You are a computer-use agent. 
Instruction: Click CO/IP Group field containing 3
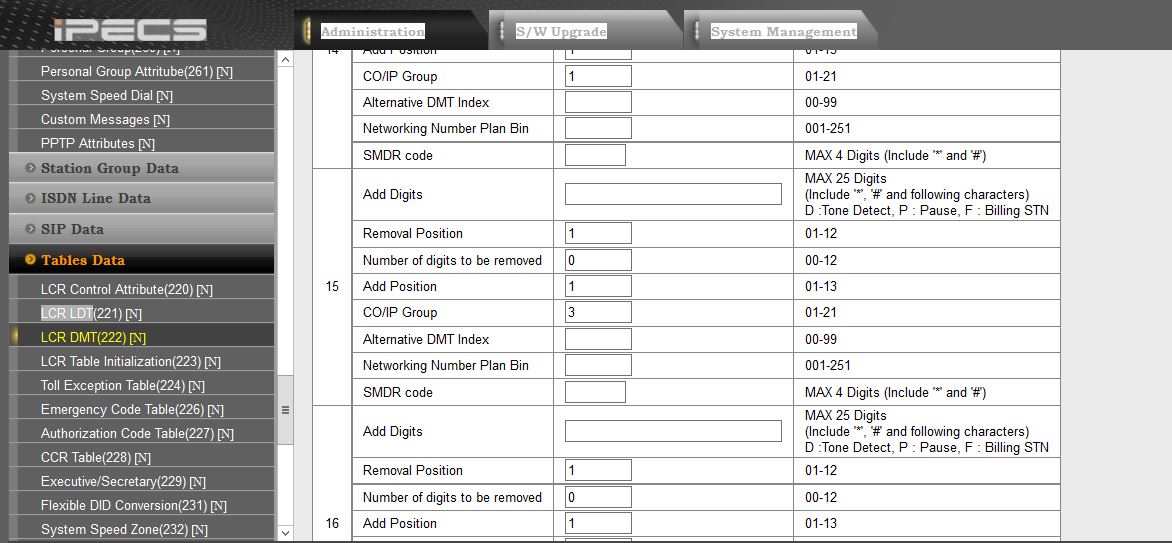tap(598, 313)
